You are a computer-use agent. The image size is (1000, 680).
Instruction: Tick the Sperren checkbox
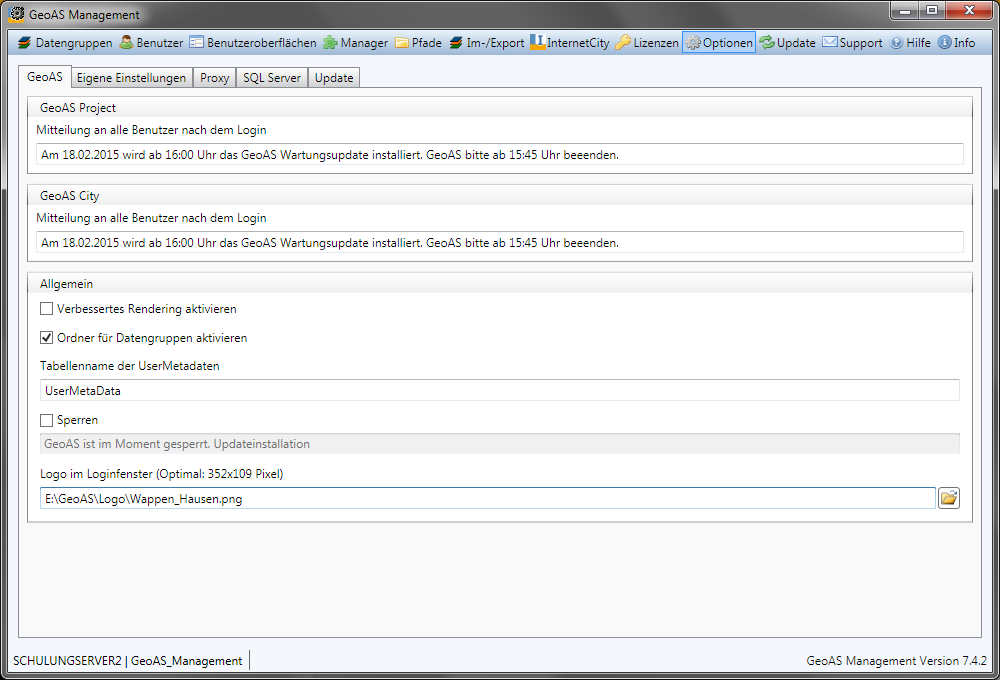[x=47, y=420]
